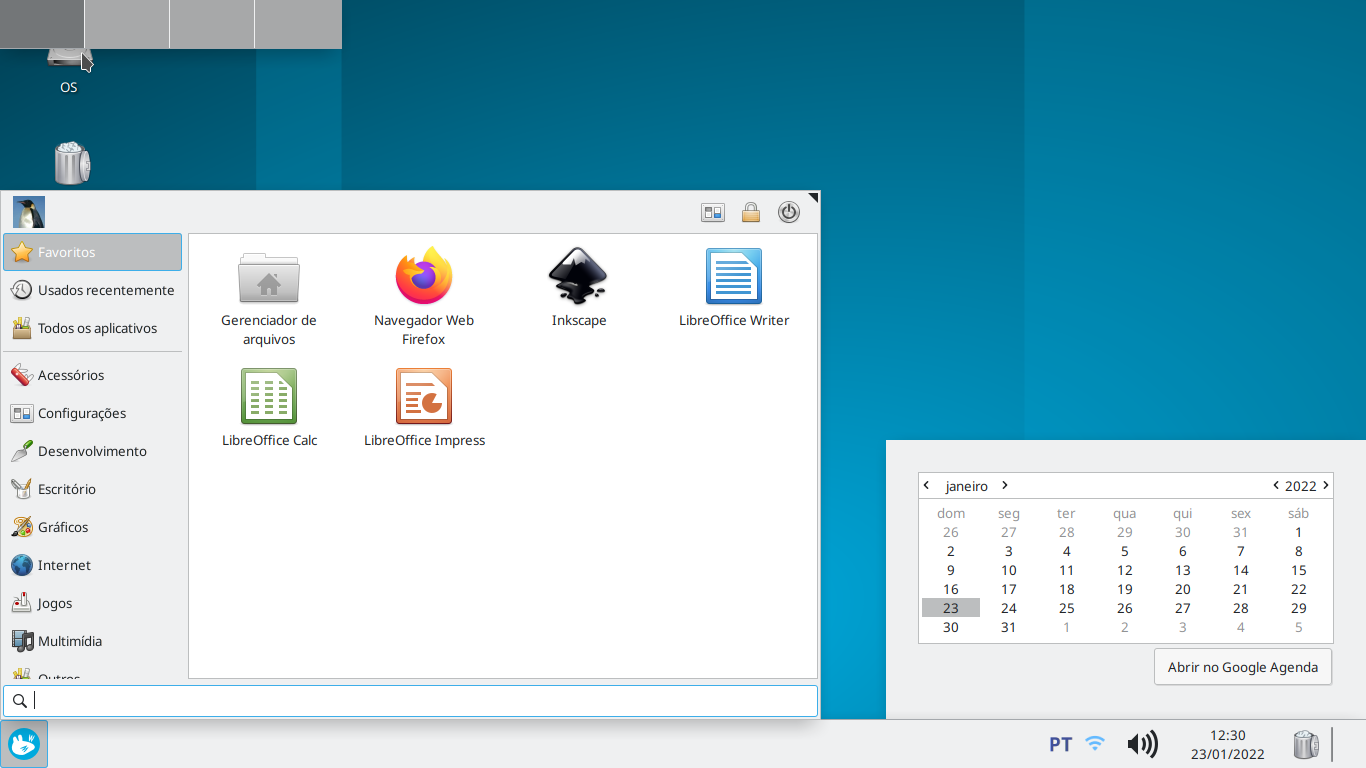Open the Internet category
The image size is (1366, 768).
tap(93, 565)
